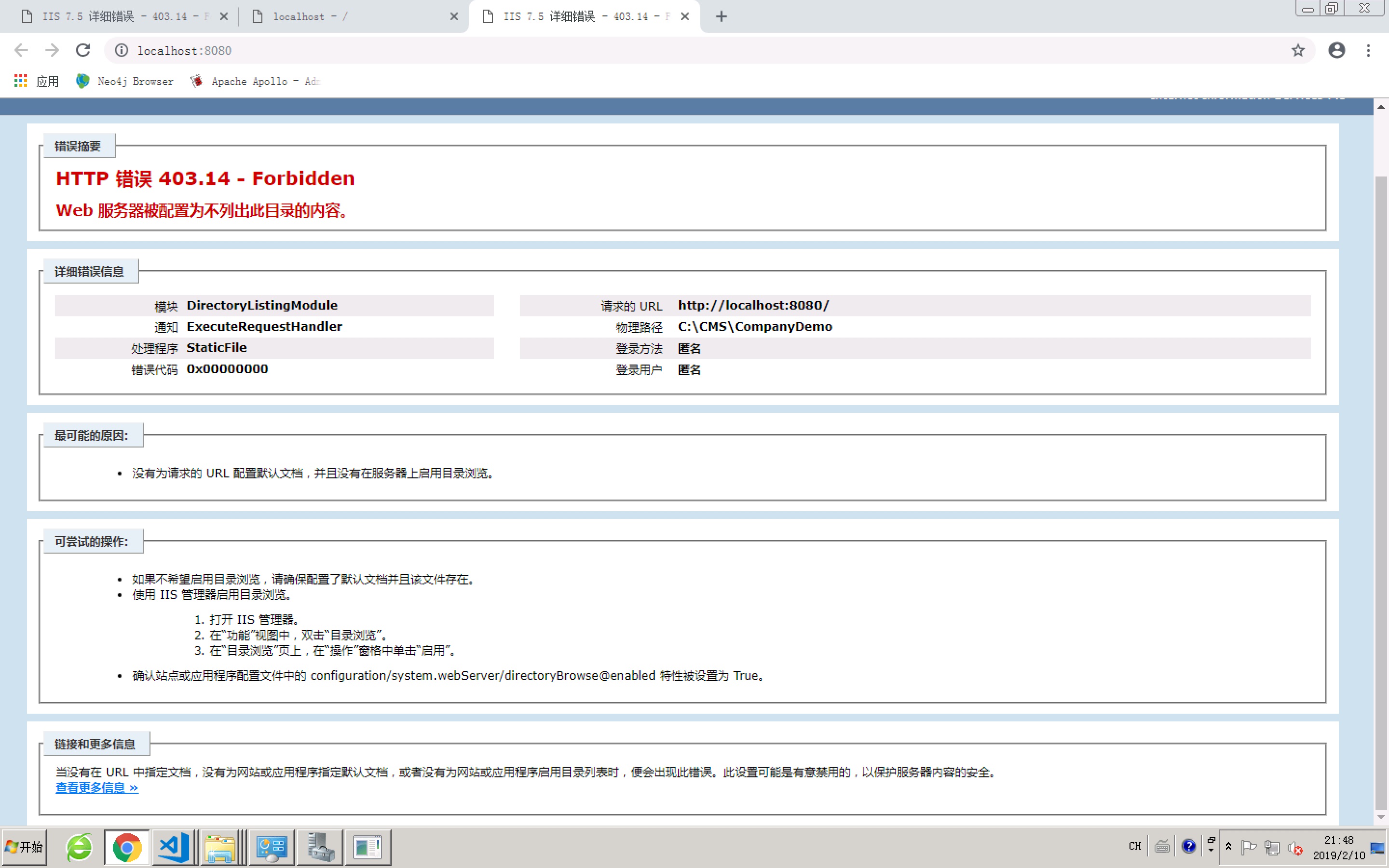Screen dimensions: 1389x868
Task: Switch to Chrome in the taskbar
Action: (127, 847)
